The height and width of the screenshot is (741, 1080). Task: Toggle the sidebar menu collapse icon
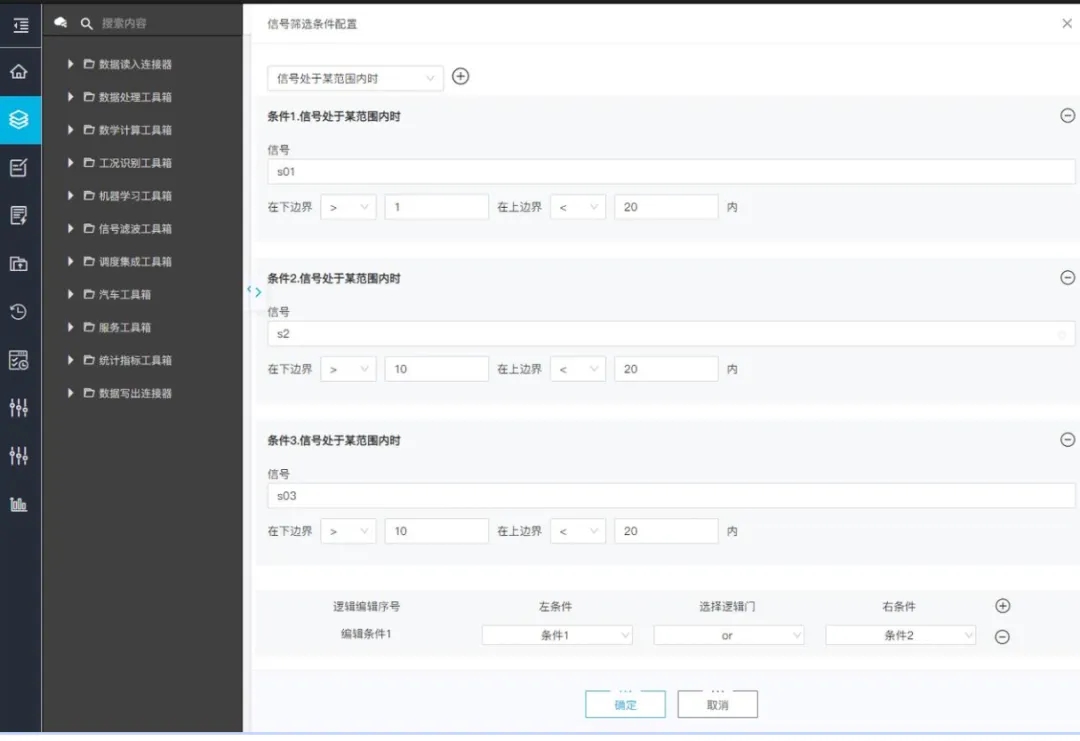(x=20, y=25)
